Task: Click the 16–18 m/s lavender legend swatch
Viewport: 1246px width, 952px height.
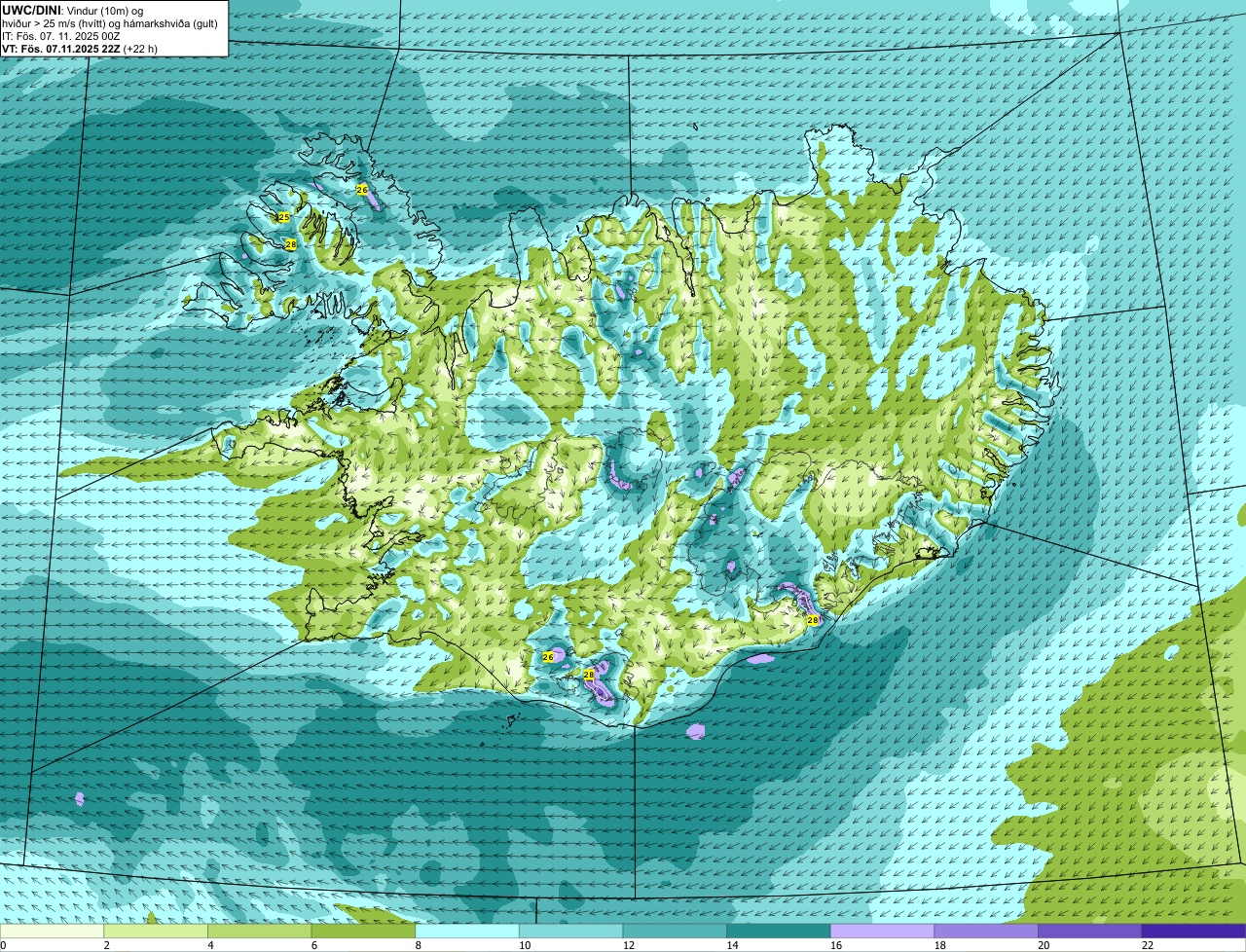Action: (882, 931)
